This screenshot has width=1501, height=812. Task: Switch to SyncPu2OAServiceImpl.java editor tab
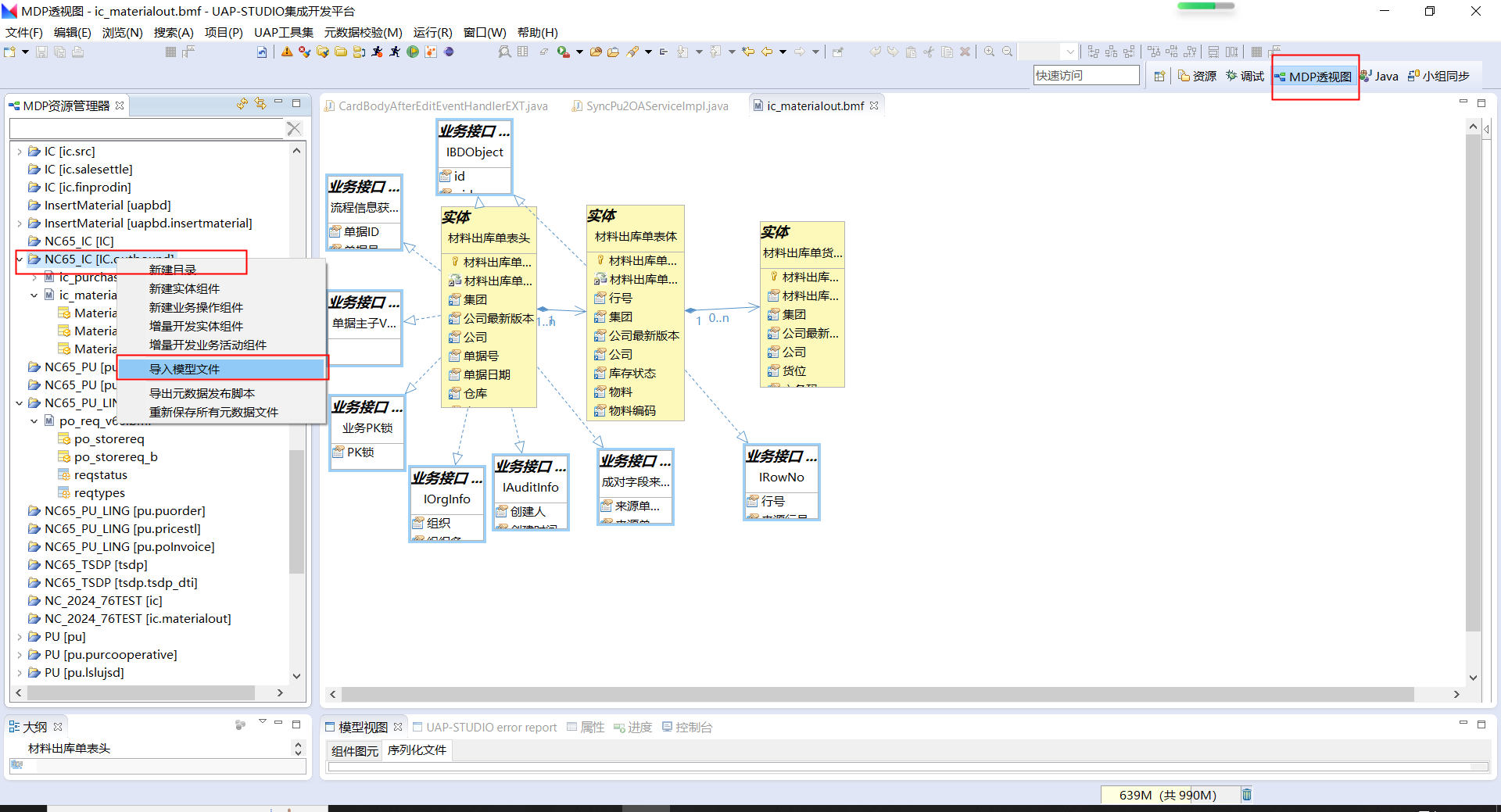[x=650, y=106]
